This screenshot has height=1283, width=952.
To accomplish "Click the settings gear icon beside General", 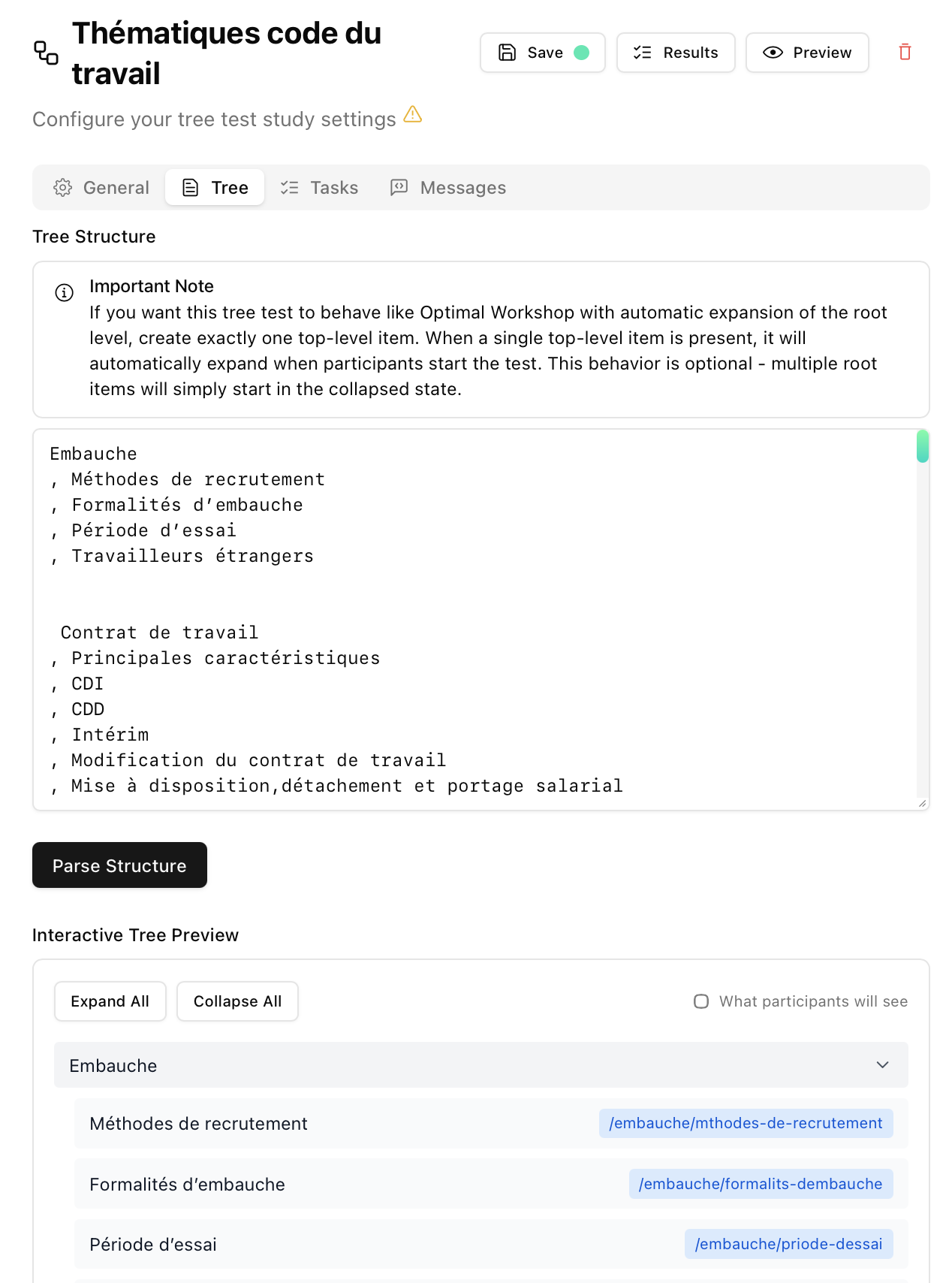I will [x=64, y=187].
